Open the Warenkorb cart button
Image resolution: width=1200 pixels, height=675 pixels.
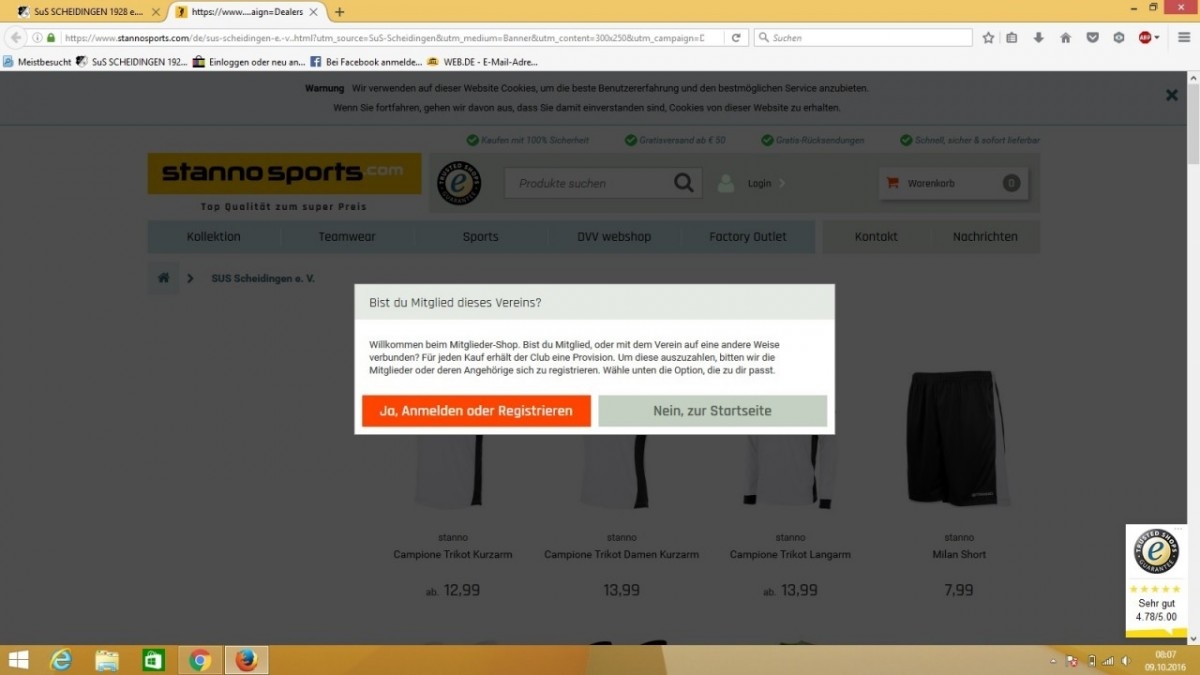coord(953,183)
